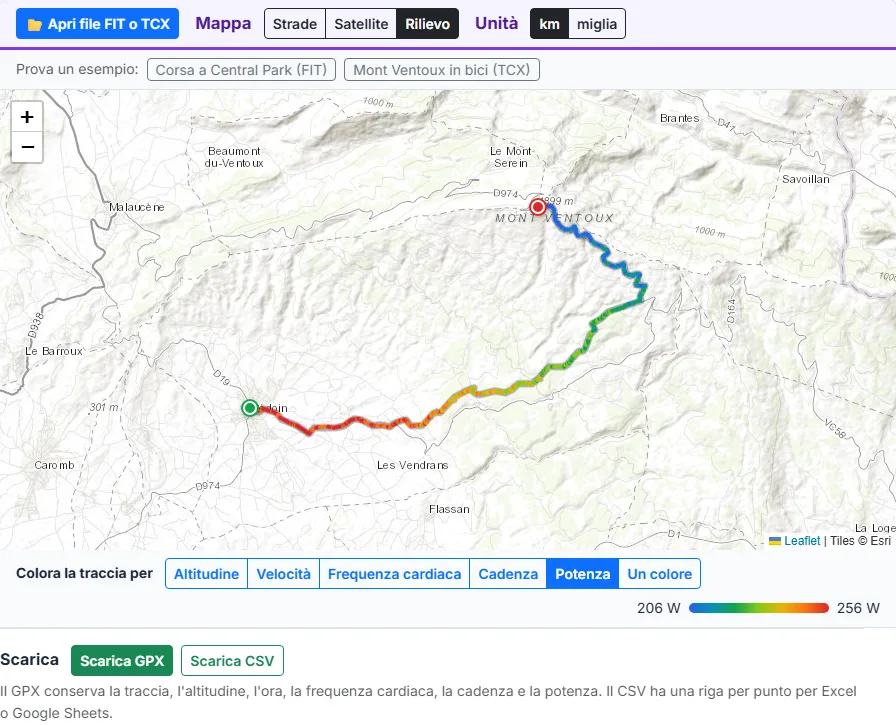Click the Flassan label on the map

pos(449,509)
